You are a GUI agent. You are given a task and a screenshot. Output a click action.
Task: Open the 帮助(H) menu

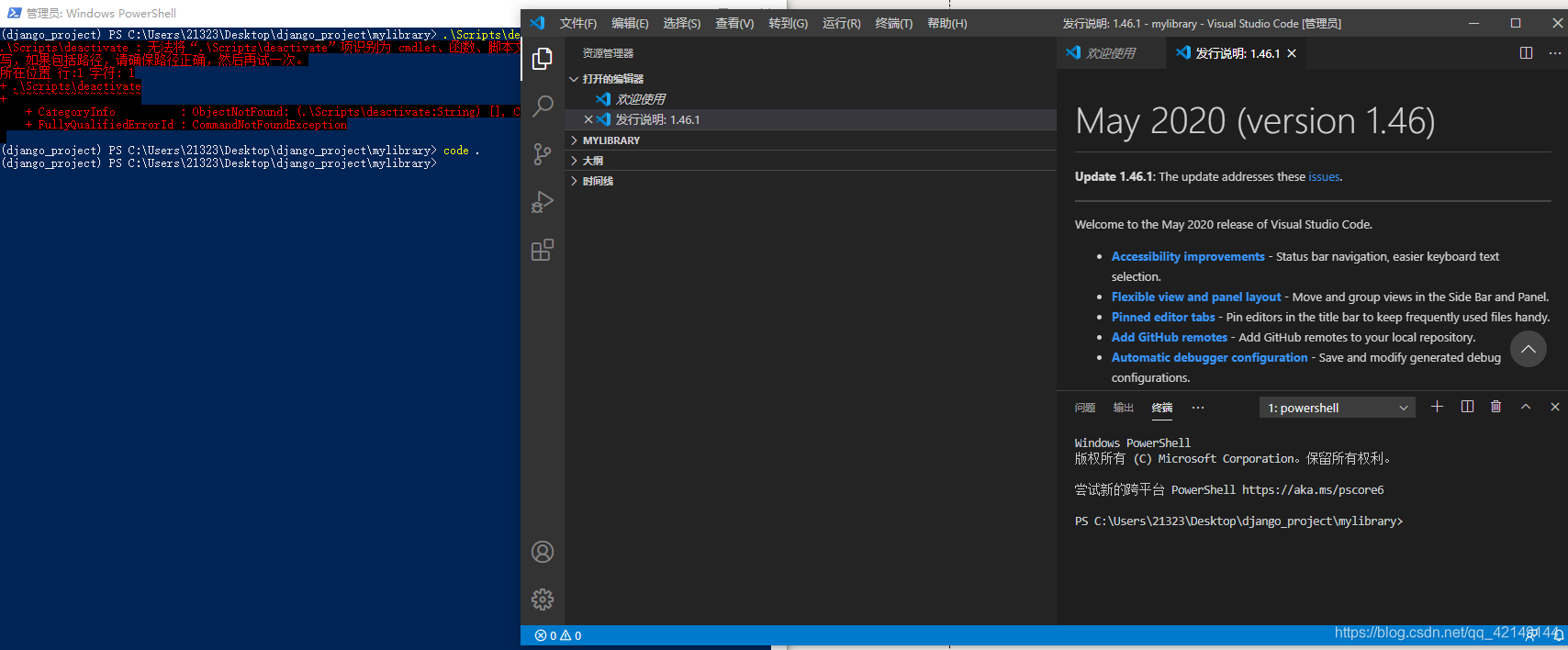947,23
